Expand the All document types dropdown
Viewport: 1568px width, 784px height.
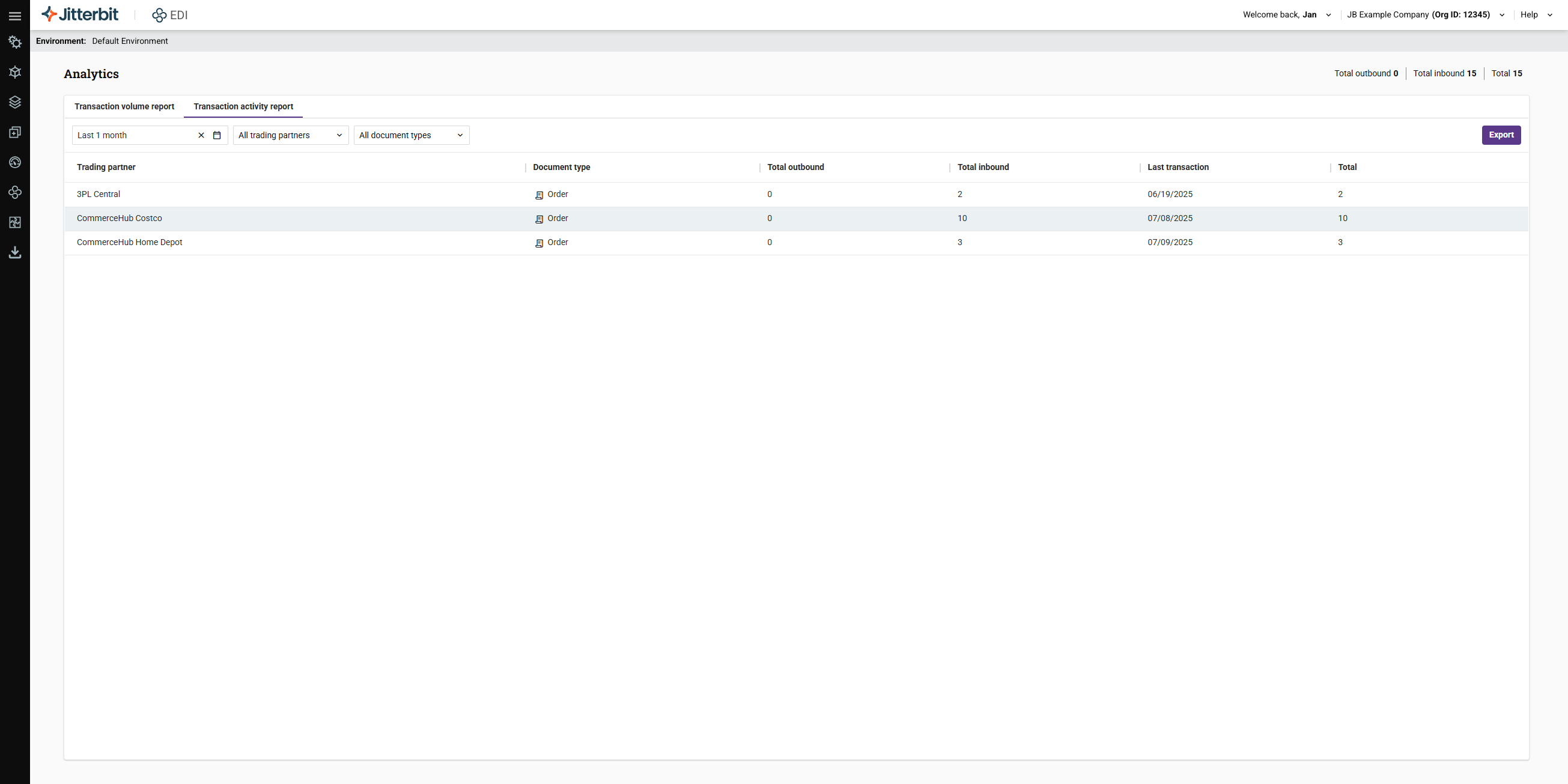[411, 135]
